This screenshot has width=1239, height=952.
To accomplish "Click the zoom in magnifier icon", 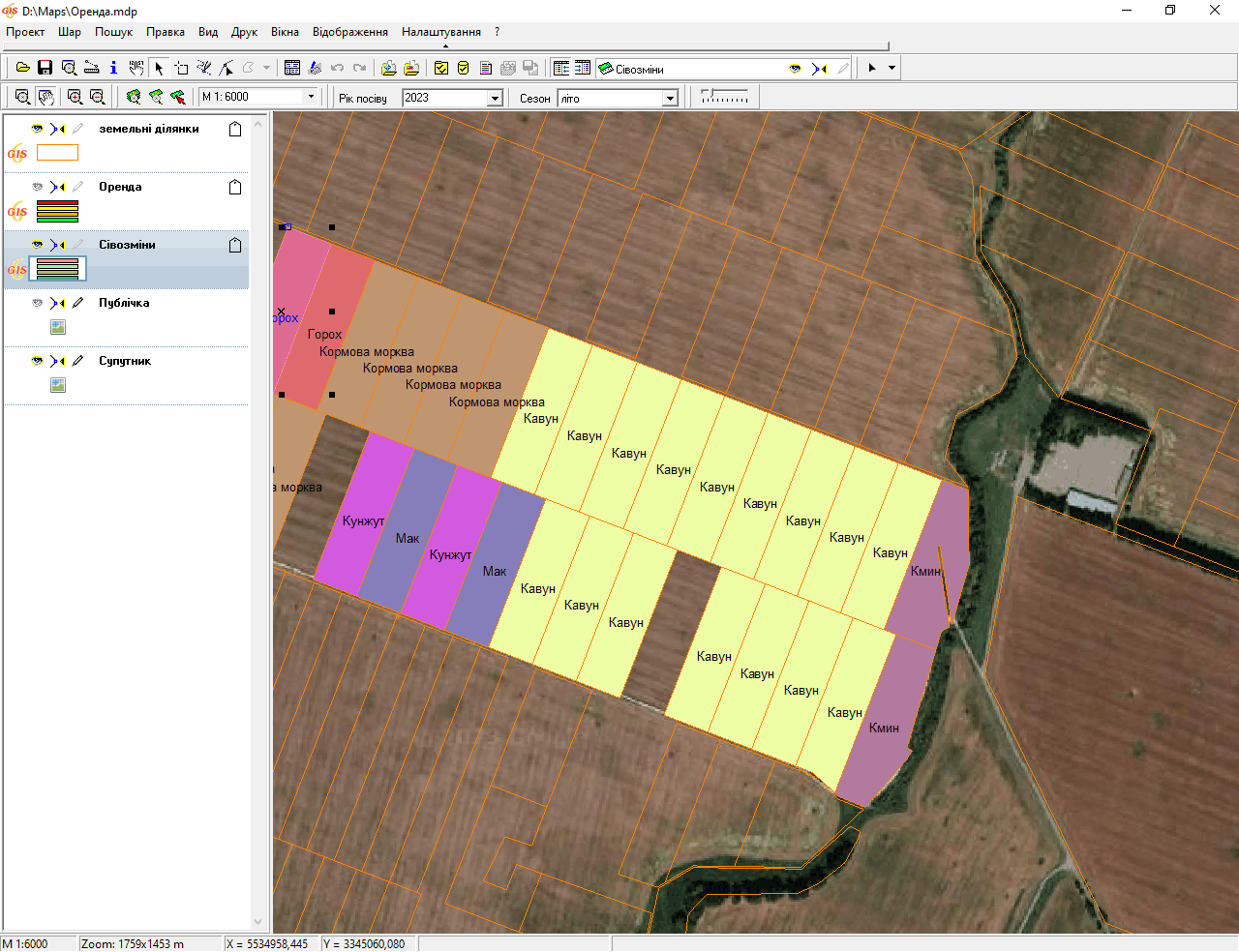I will point(75,97).
